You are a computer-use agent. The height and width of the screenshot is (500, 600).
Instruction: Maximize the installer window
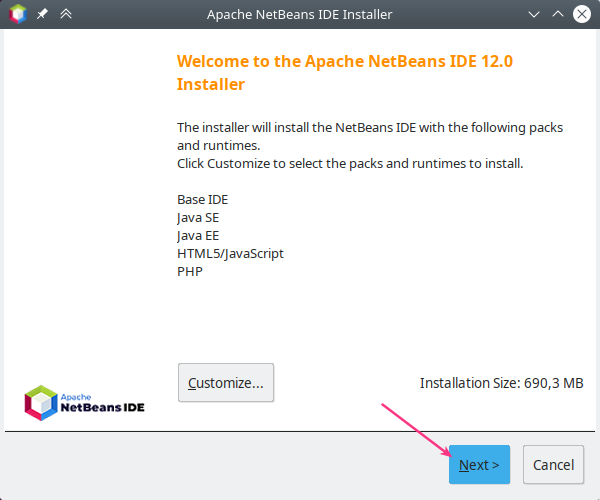(558, 14)
